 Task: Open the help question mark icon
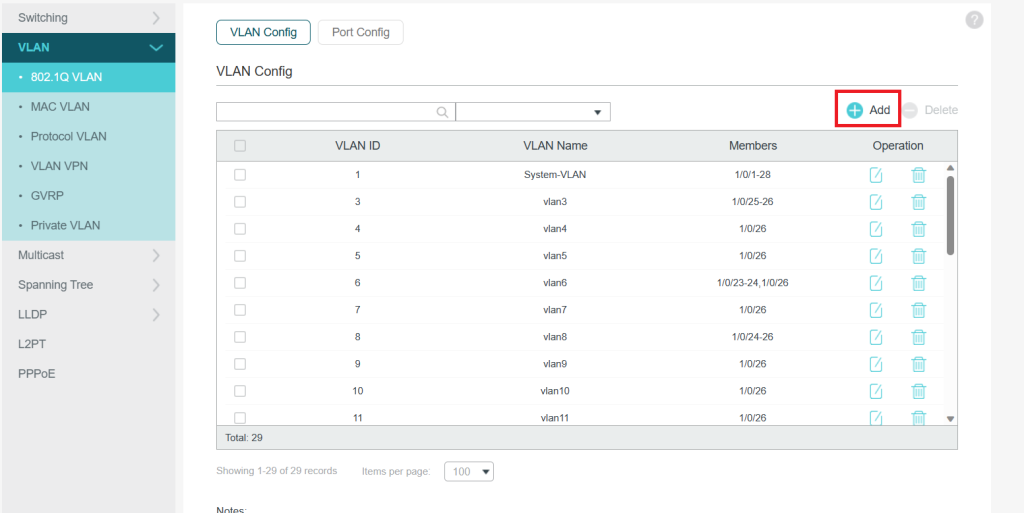[x=974, y=20]
